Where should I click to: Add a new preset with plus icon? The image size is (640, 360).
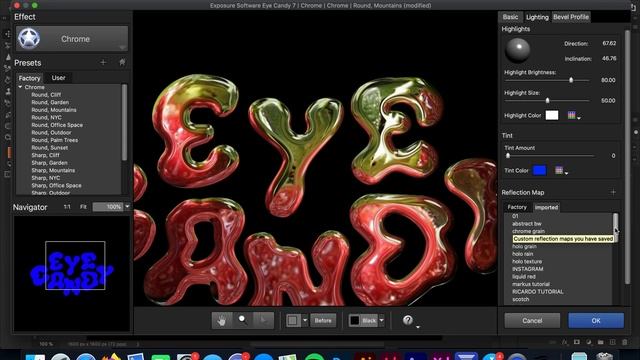[103, 62]
